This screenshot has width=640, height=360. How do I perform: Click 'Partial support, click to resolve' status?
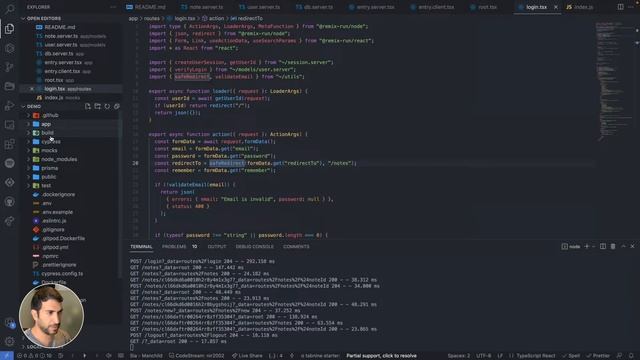[x=381, y=356]
